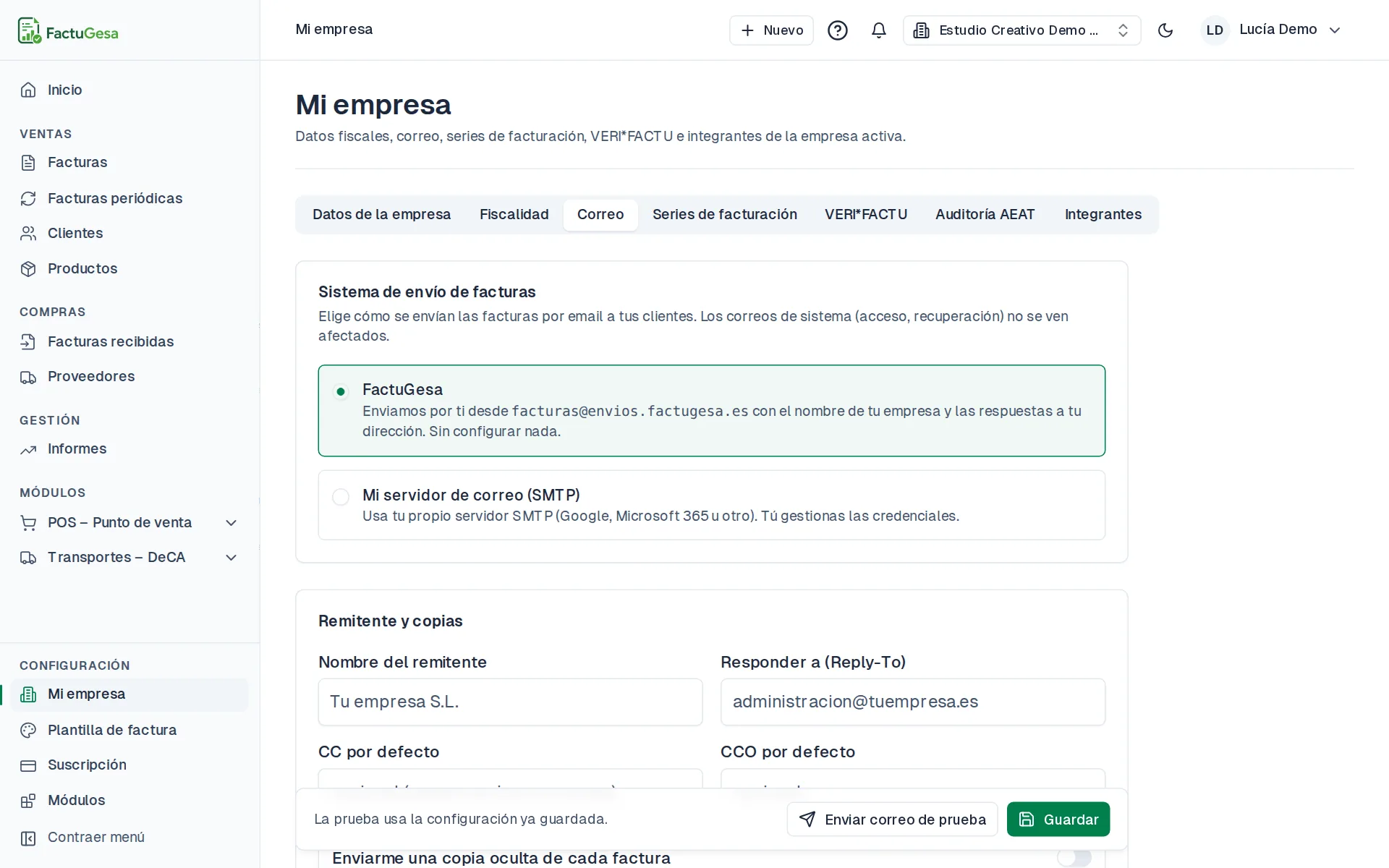Open Facturas in sidebar

pos(129,162)
